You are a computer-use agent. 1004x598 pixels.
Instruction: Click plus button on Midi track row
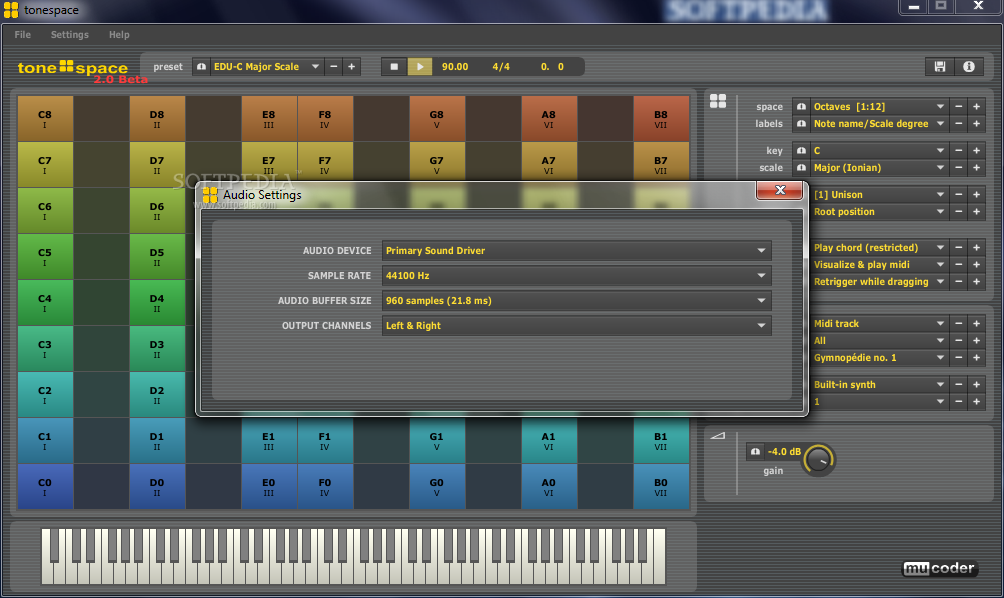coord(976,324)
